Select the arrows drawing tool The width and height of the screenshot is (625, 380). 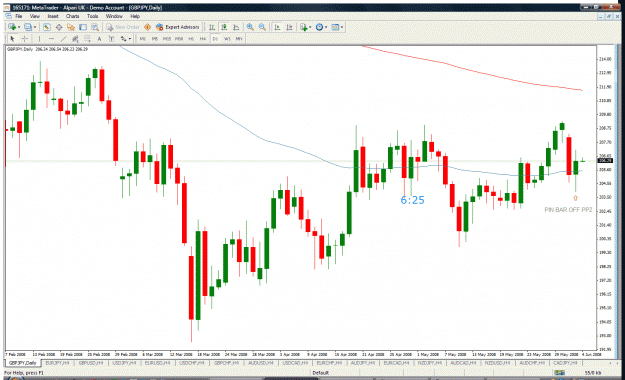123,39
